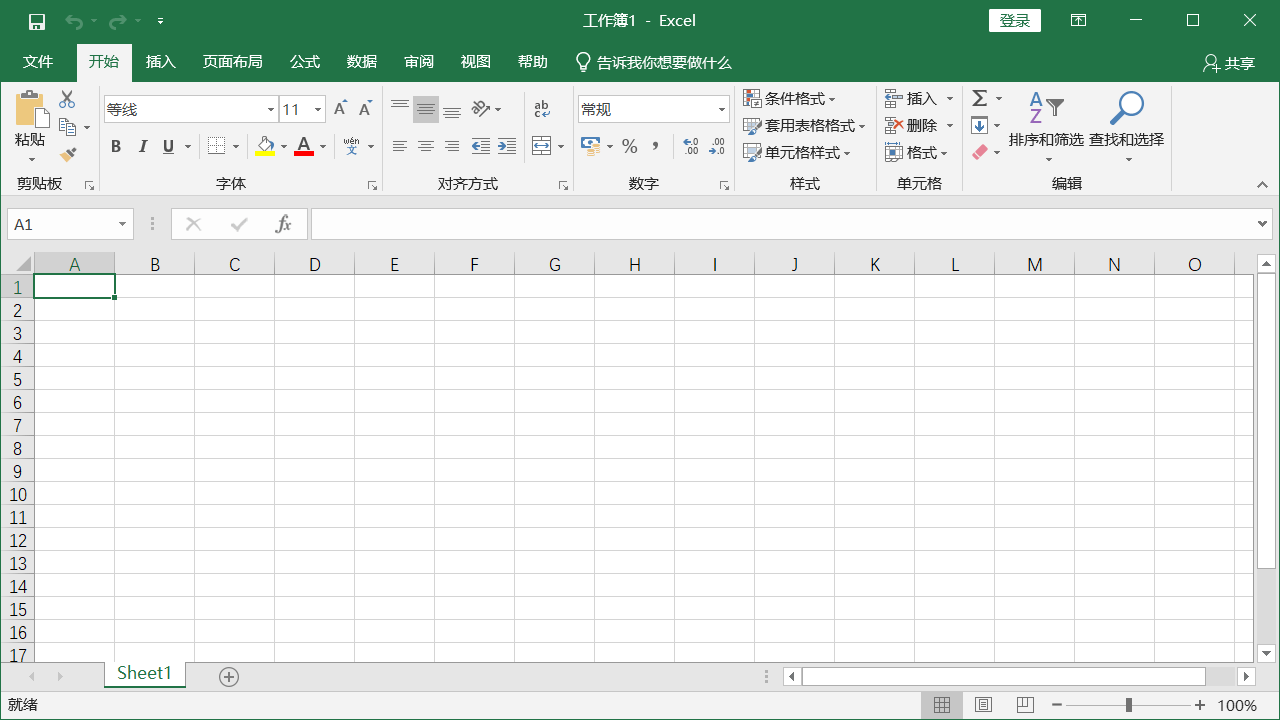Click the AutoSum sigma icon
The height and width of the screenshot is (720, 1280).
click(980, 98)
